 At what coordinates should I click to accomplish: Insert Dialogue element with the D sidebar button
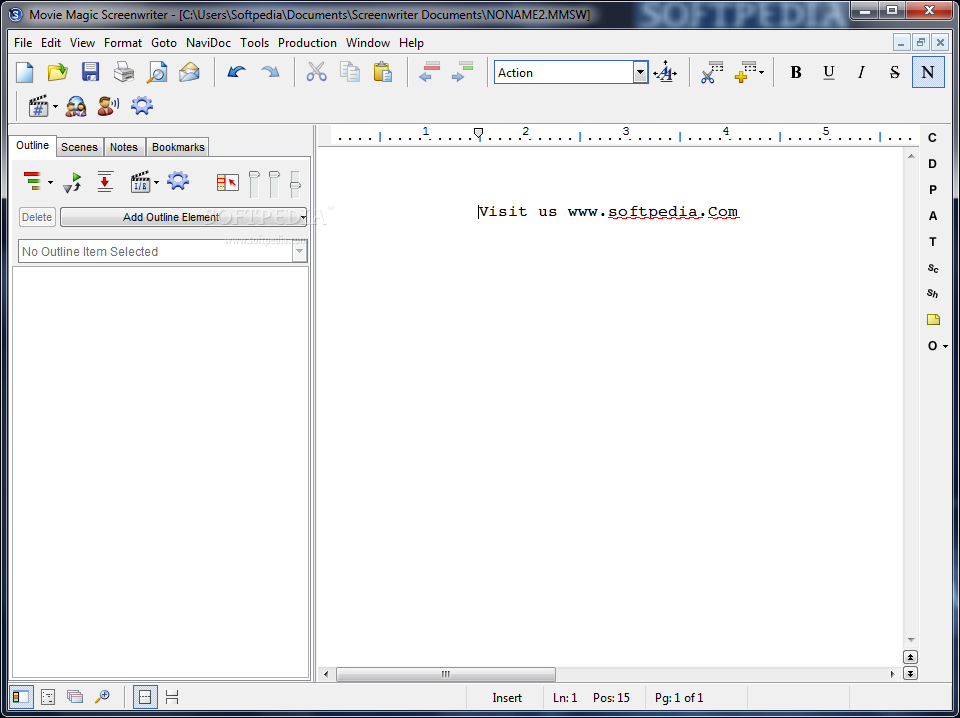click(932, 164)
